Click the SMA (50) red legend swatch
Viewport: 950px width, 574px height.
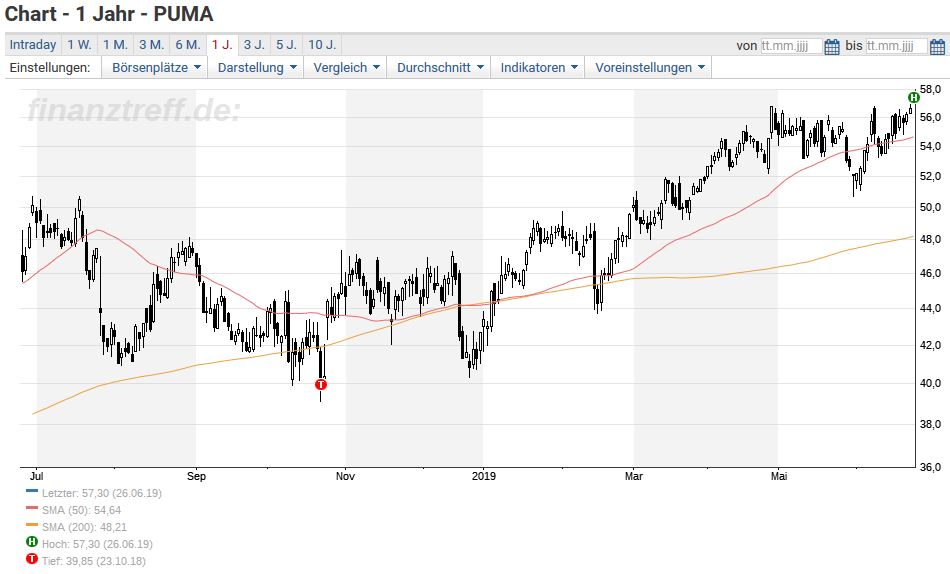32,508
